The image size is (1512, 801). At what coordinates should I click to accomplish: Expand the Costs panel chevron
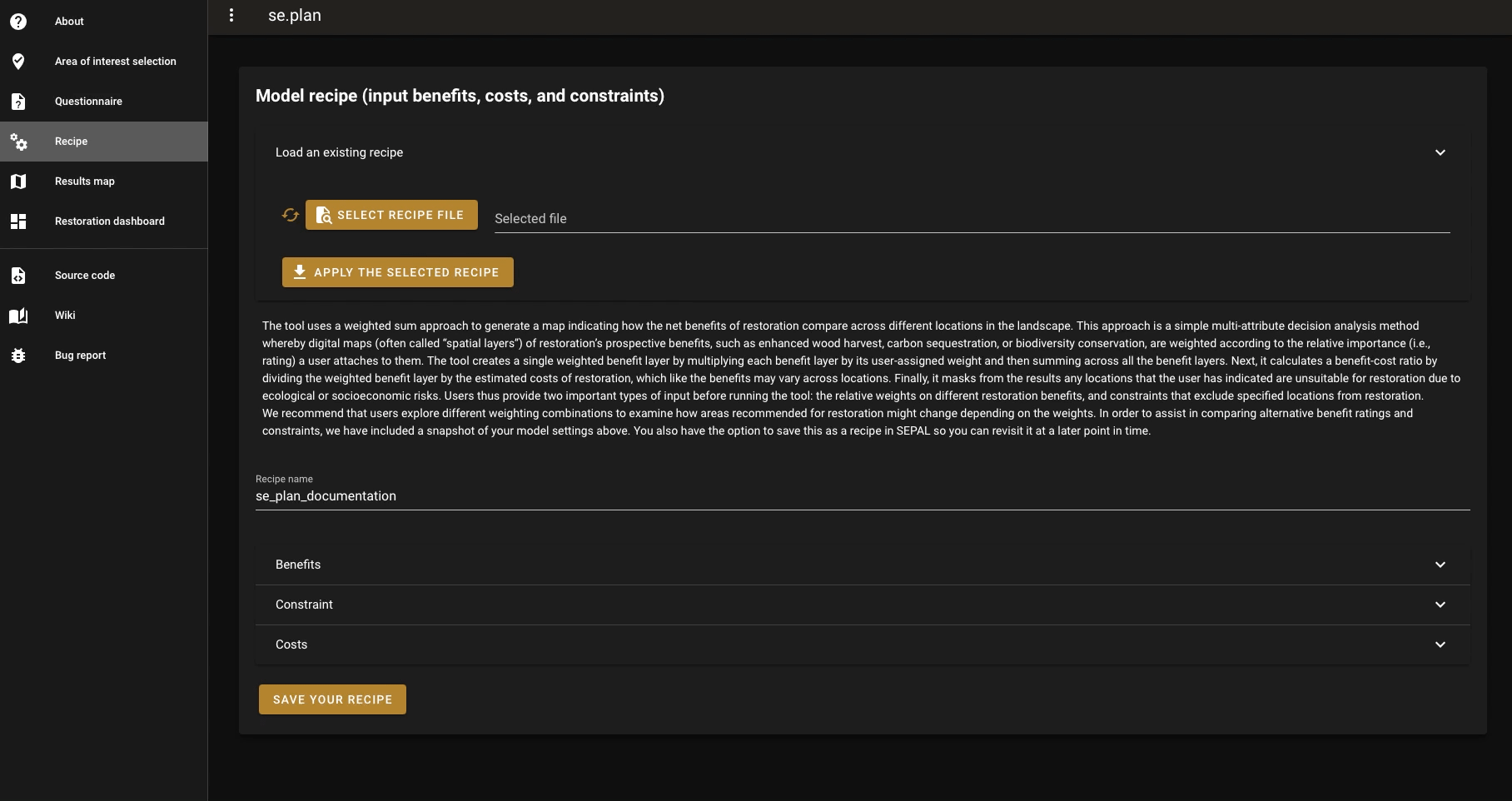(1440, 644)
